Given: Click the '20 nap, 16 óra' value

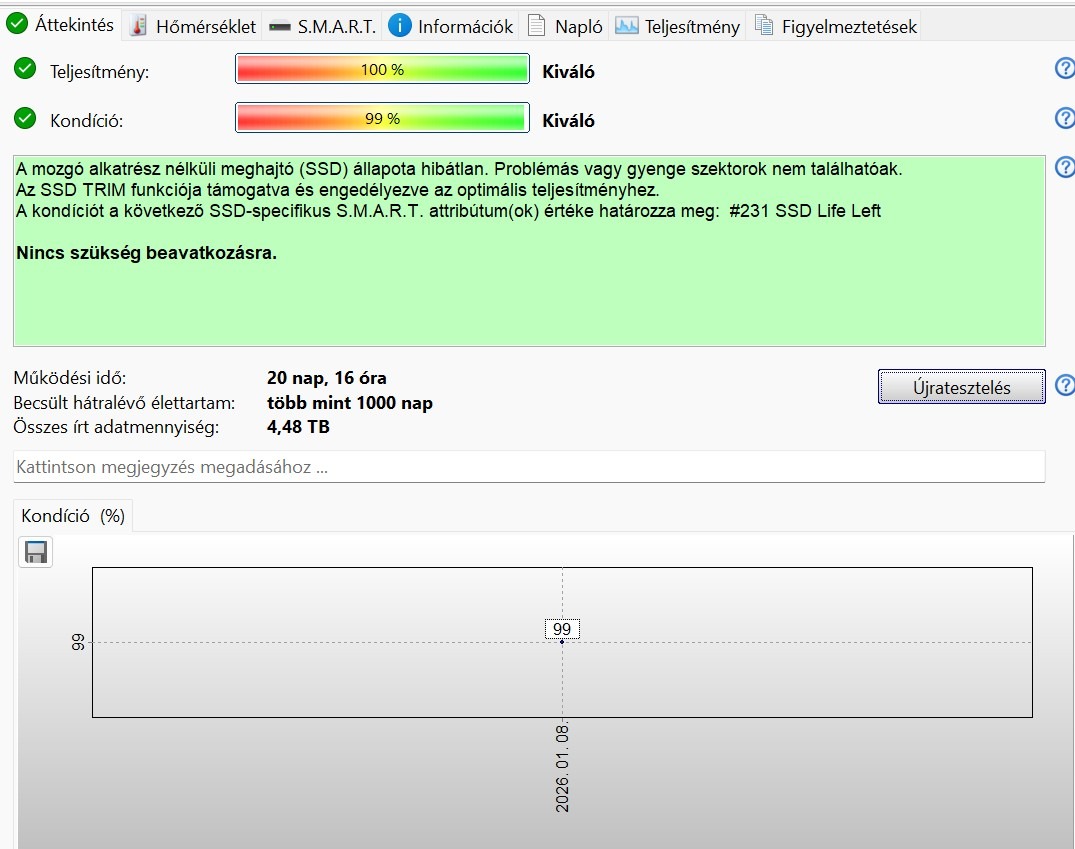Looking at the screenshot, I should [x=326, y=378].
